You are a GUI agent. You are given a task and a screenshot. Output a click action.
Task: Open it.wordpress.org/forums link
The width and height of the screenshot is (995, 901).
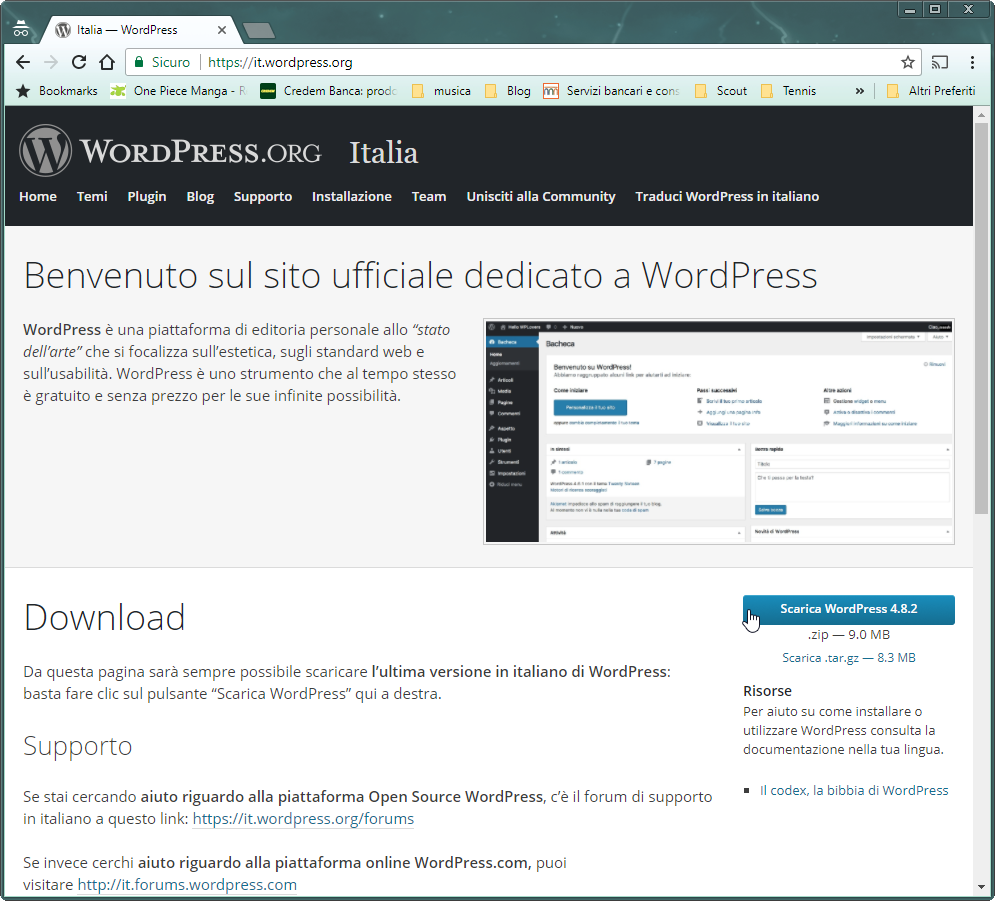point(303,819)
